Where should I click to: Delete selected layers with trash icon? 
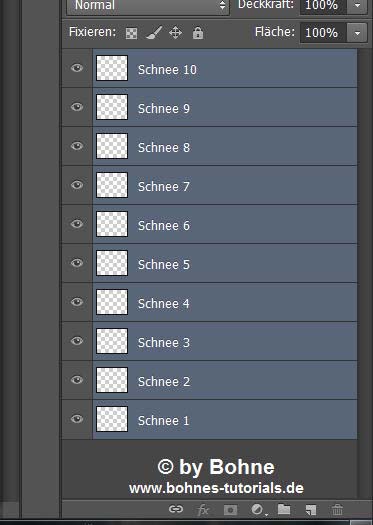click(337, 510)
